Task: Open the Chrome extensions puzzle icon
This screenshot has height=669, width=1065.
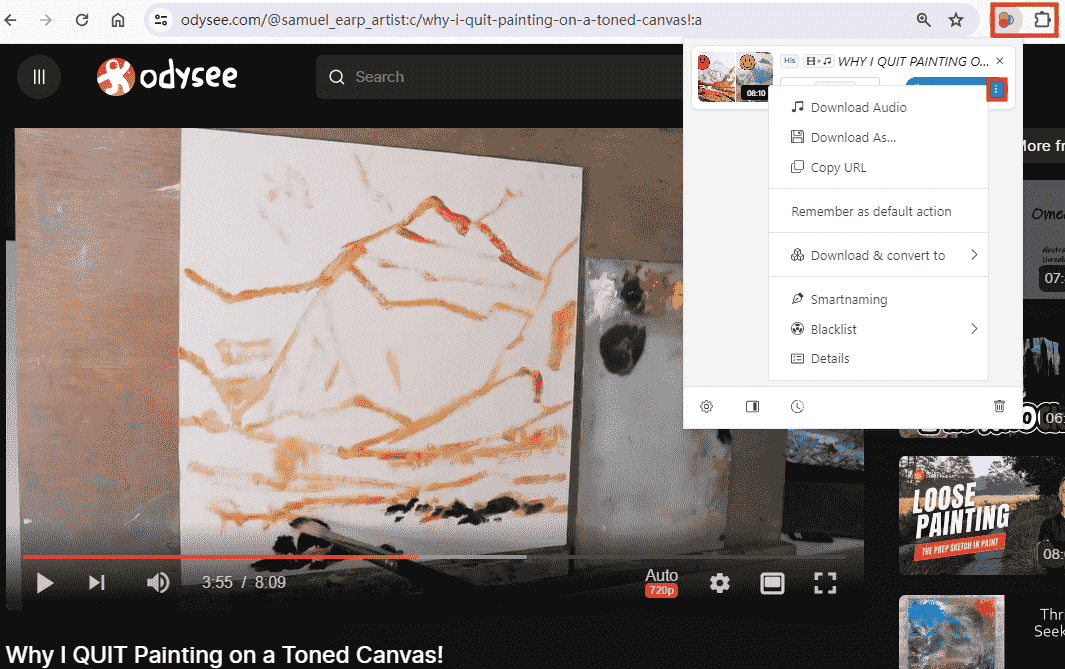Action: [1042, 20]
